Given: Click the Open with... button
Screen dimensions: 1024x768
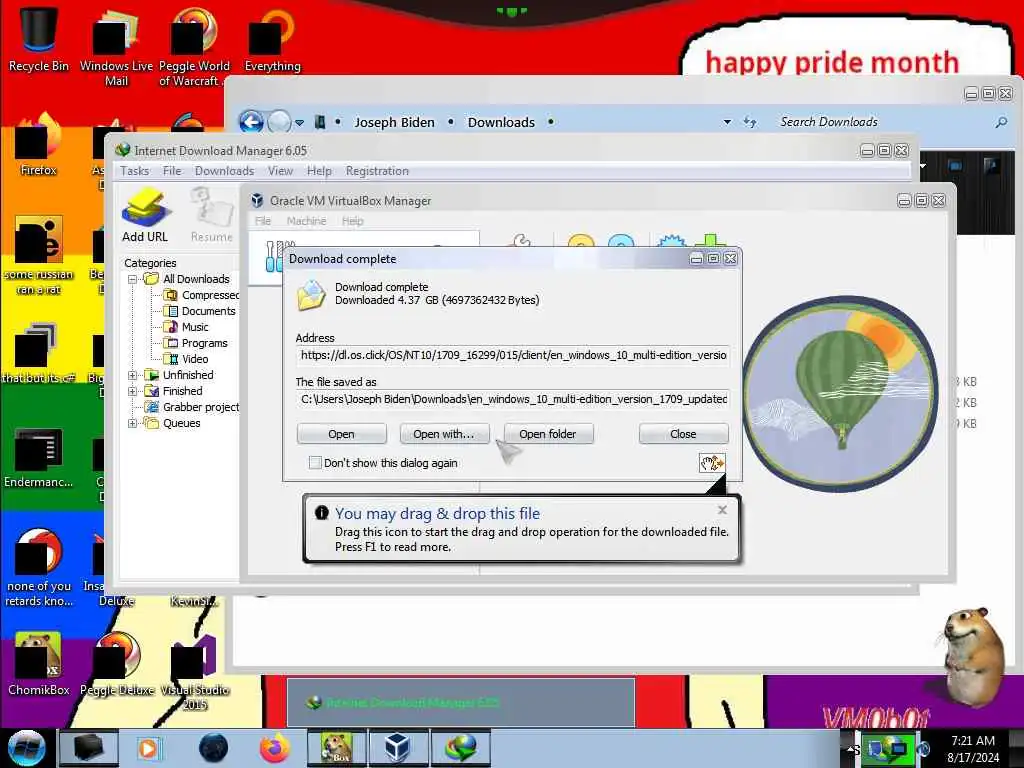Looking at the screenshot, I should point(443,434).
